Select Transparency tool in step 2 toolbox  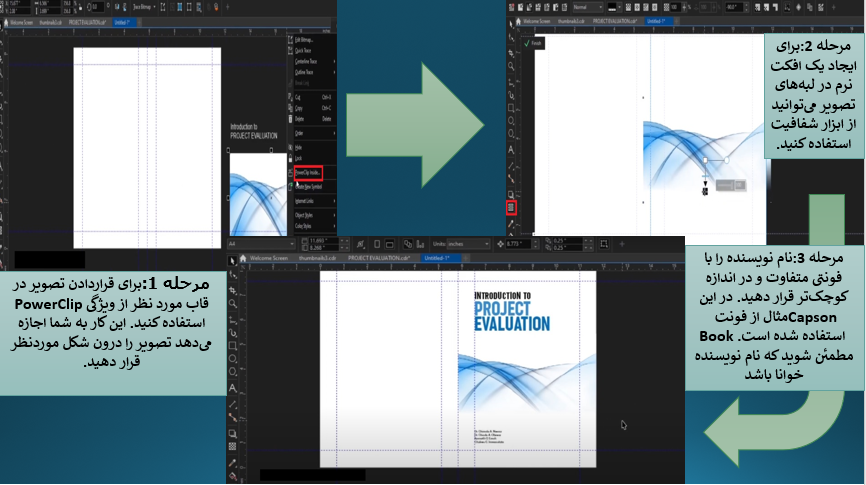[511, 208]
